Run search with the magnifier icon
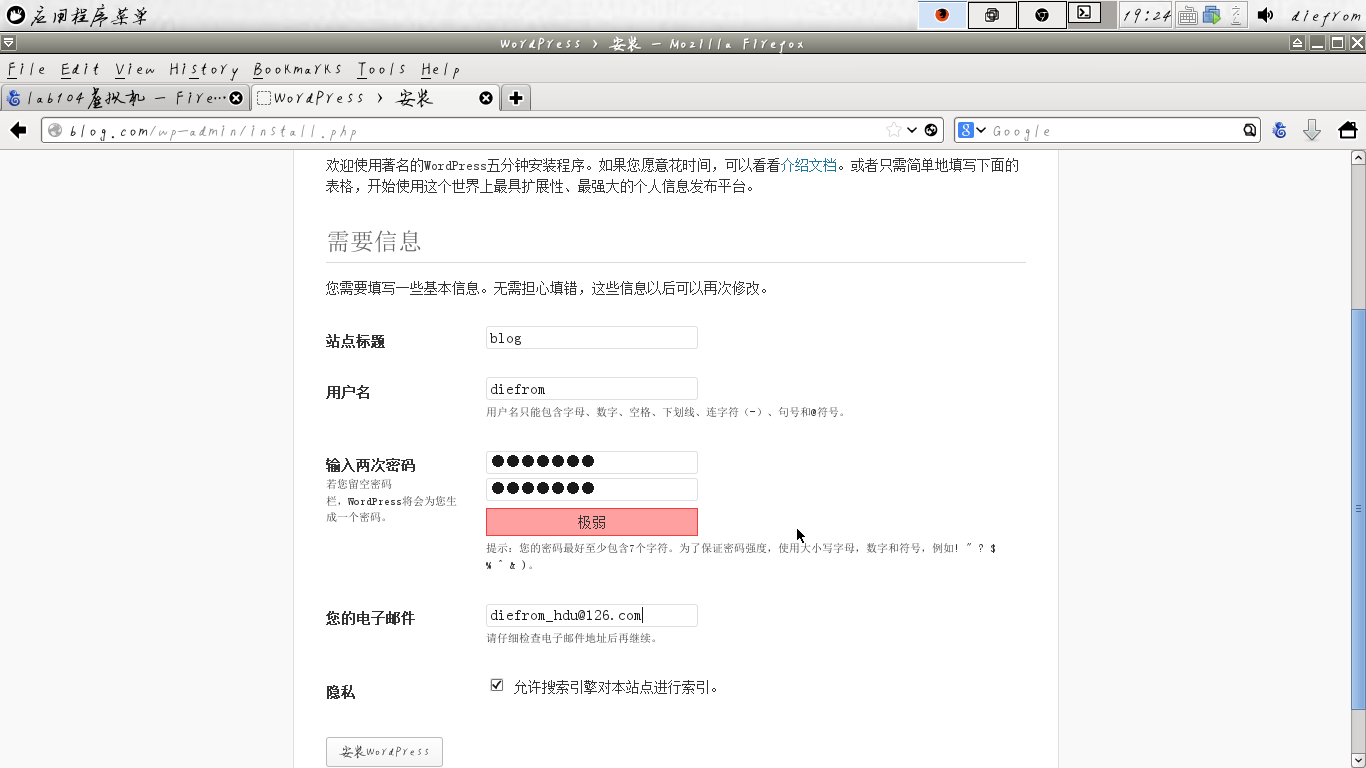1366x768 pixels. click(1250, 130)
